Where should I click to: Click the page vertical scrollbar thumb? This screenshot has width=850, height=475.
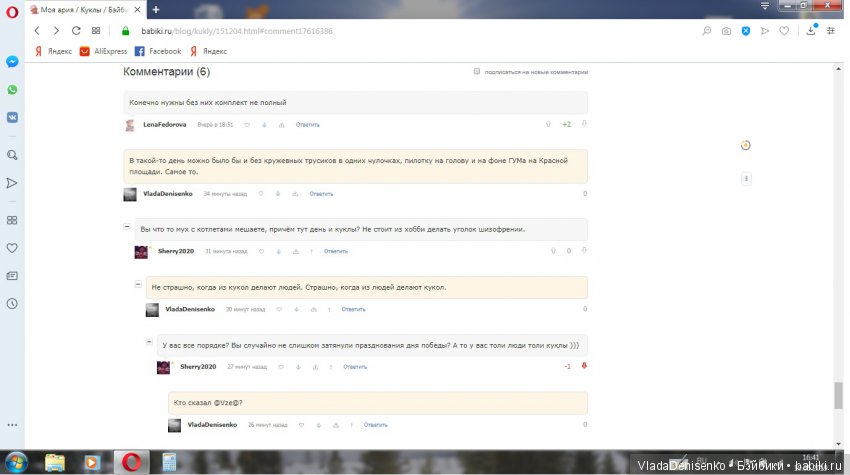coord(838,395)
